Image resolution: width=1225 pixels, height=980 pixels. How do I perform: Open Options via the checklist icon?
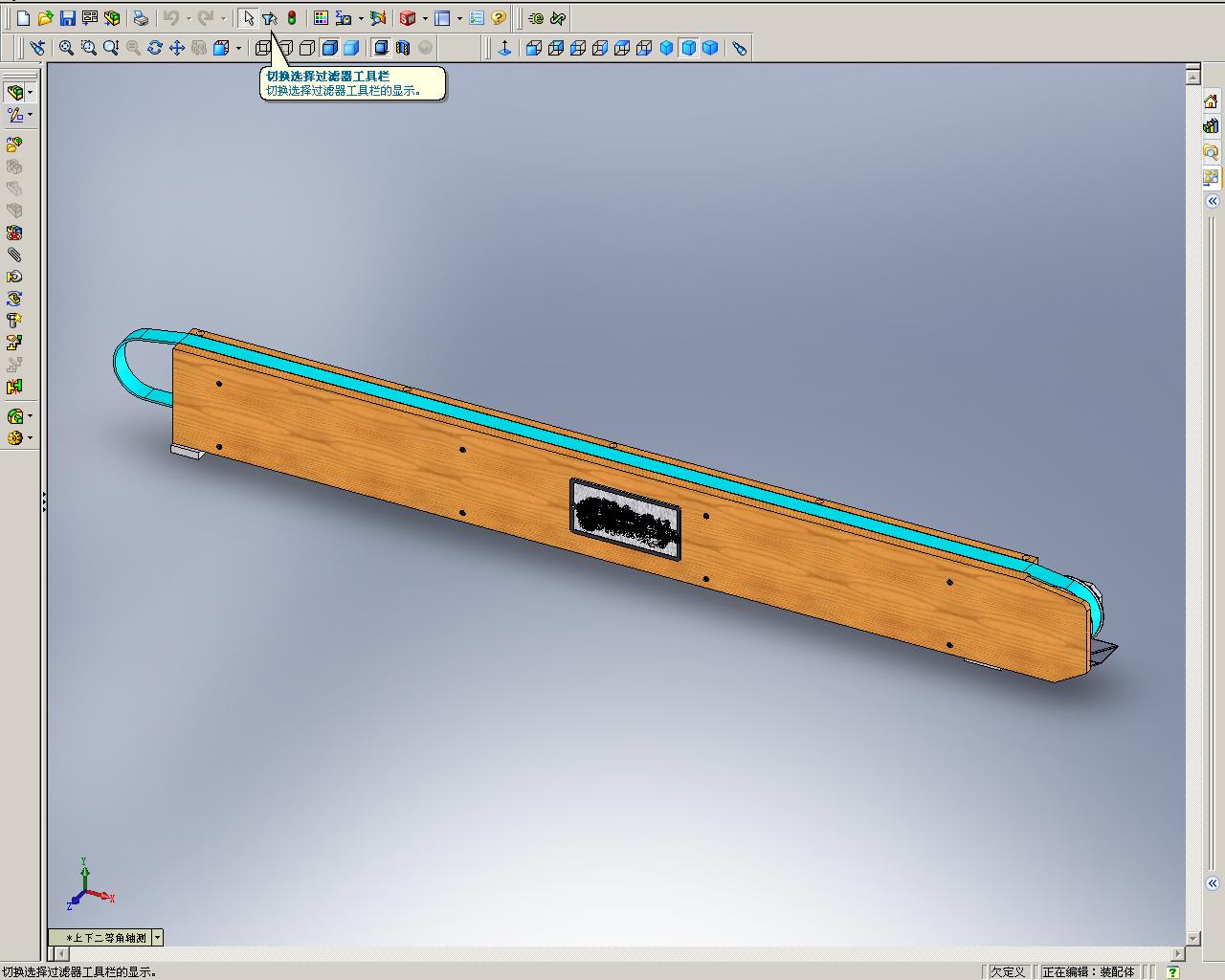click(477, 18)
